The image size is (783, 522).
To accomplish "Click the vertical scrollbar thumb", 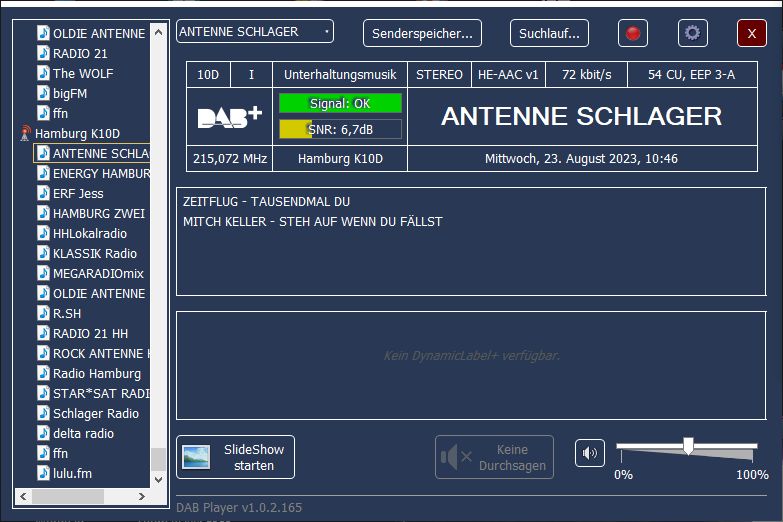I will [x=158, y=459].
